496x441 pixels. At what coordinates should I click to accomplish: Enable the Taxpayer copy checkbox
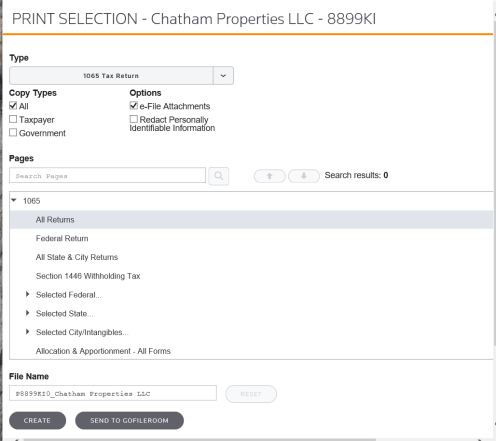click(13, 119)
